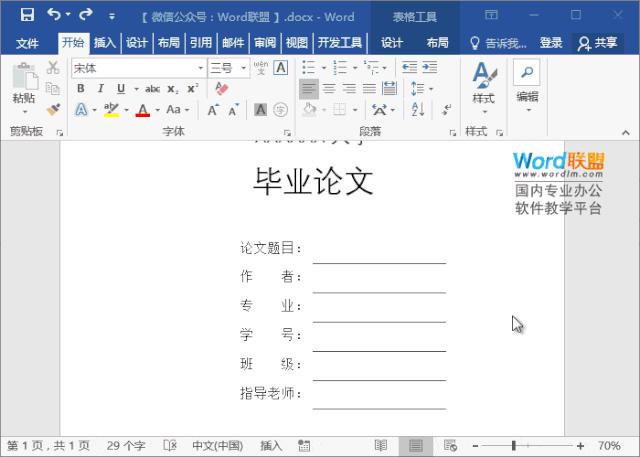This screenshot has height=457, width=640.
Task: Open the first 设计 tab next to 插入
Action: point(137,43)
